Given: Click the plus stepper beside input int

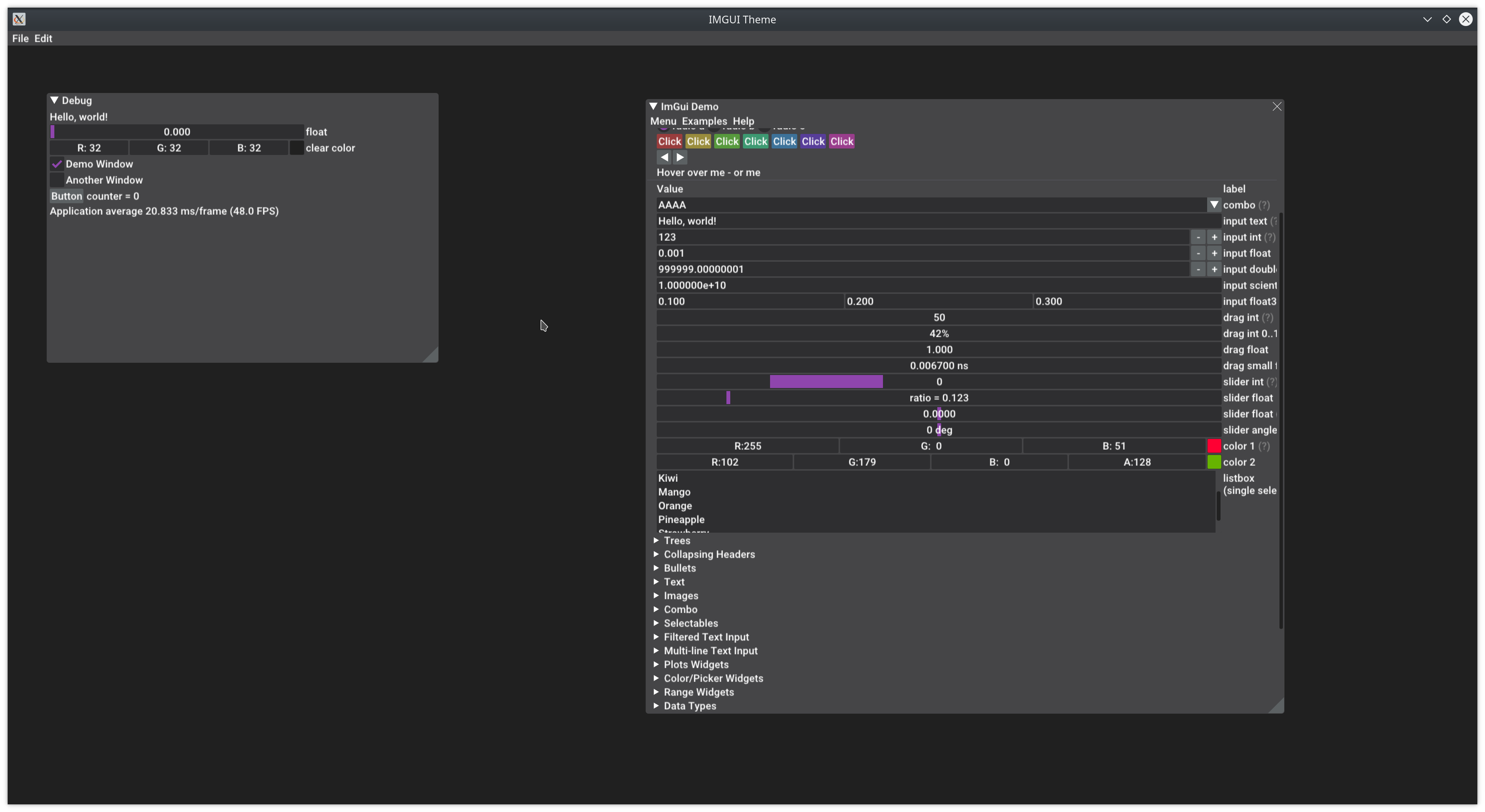Looking at the screenshot, I should click(1214, 237).
